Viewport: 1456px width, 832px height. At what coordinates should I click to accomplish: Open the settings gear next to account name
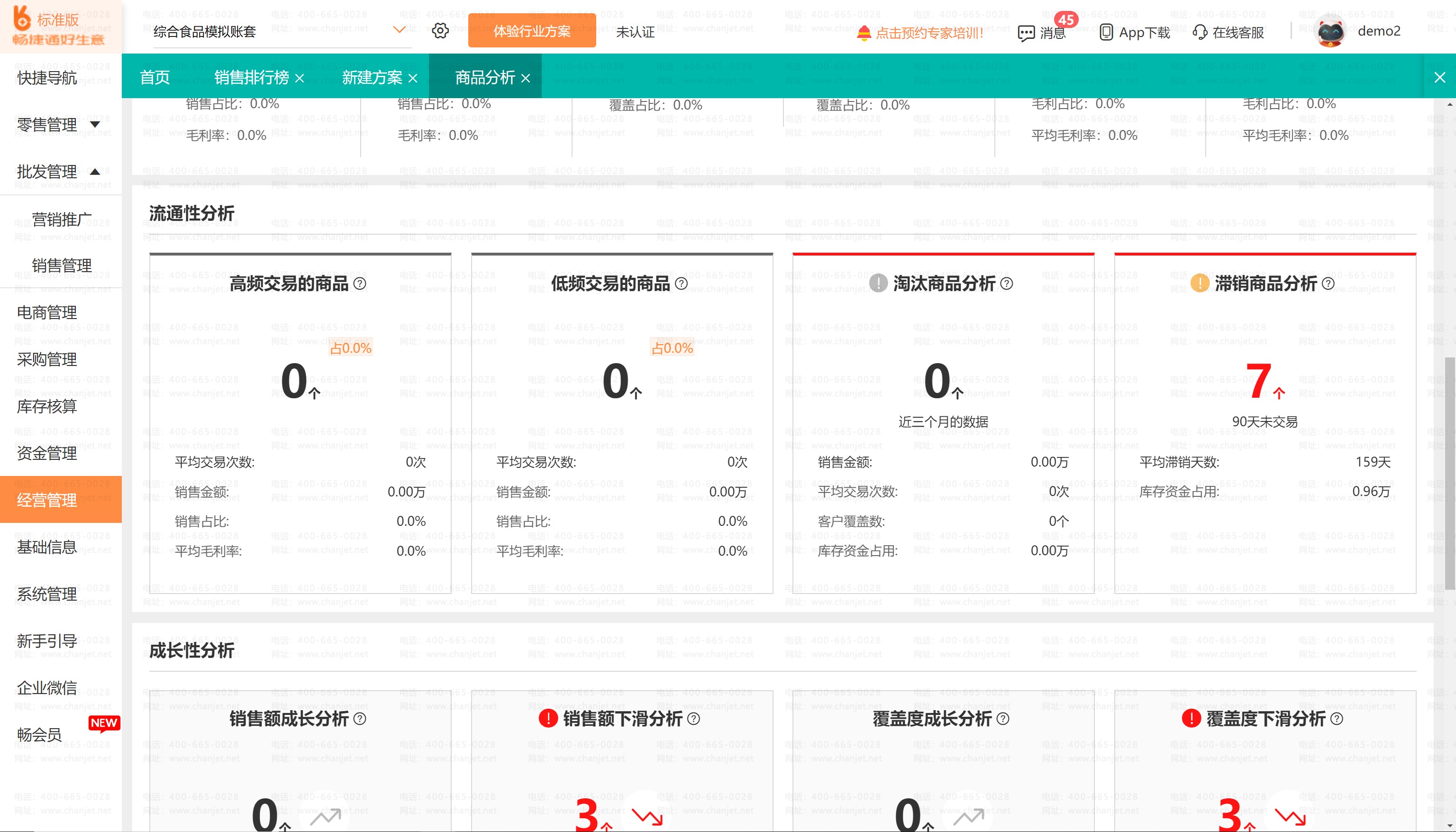click(x=440, y=30)
